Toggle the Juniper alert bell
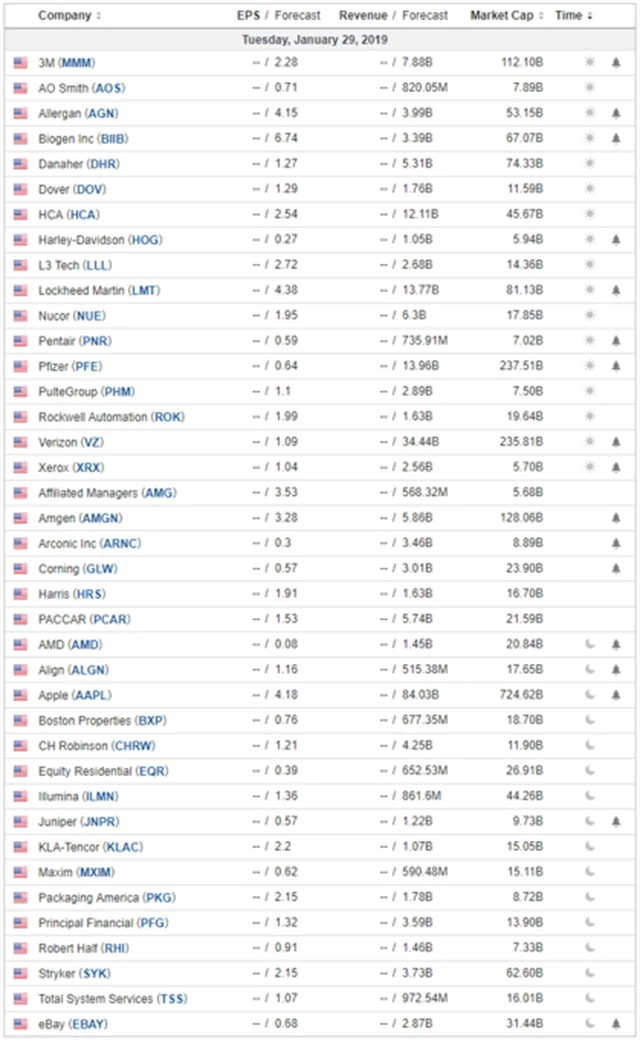Viewport: 640px width, 1043px height. tap(616, 821)
